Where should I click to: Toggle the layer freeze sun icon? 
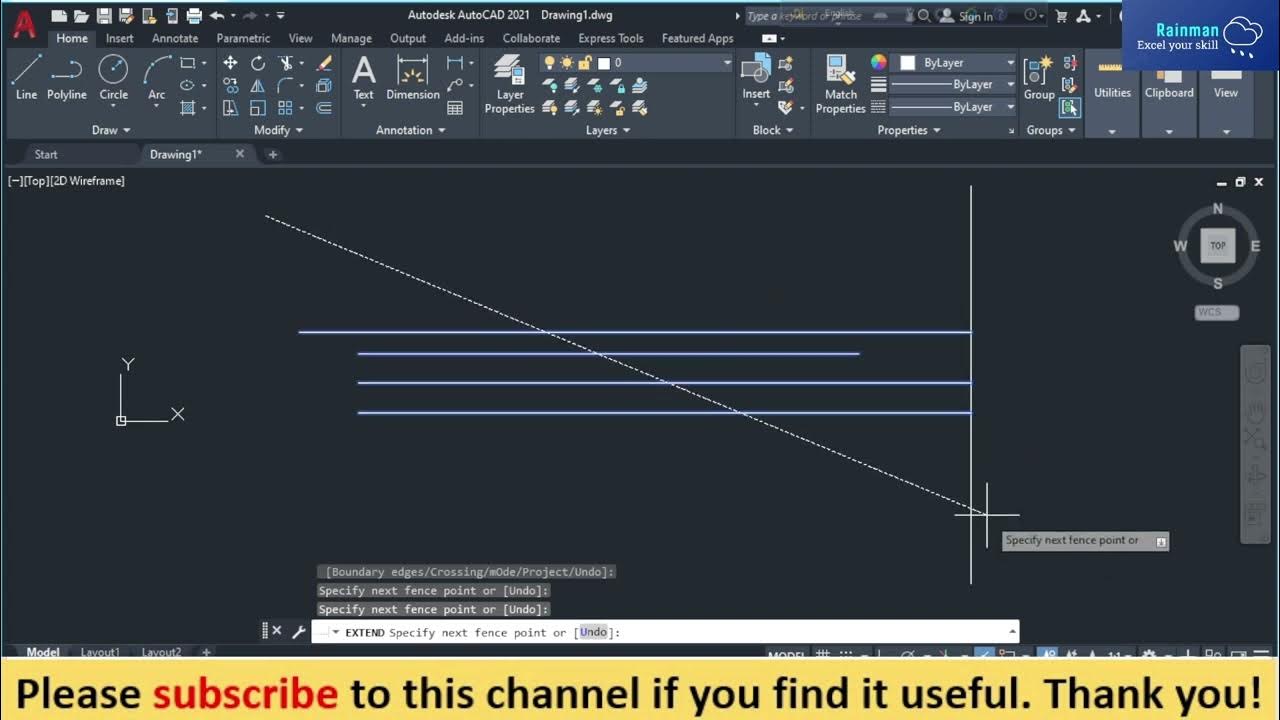click(x=567, y=63)
